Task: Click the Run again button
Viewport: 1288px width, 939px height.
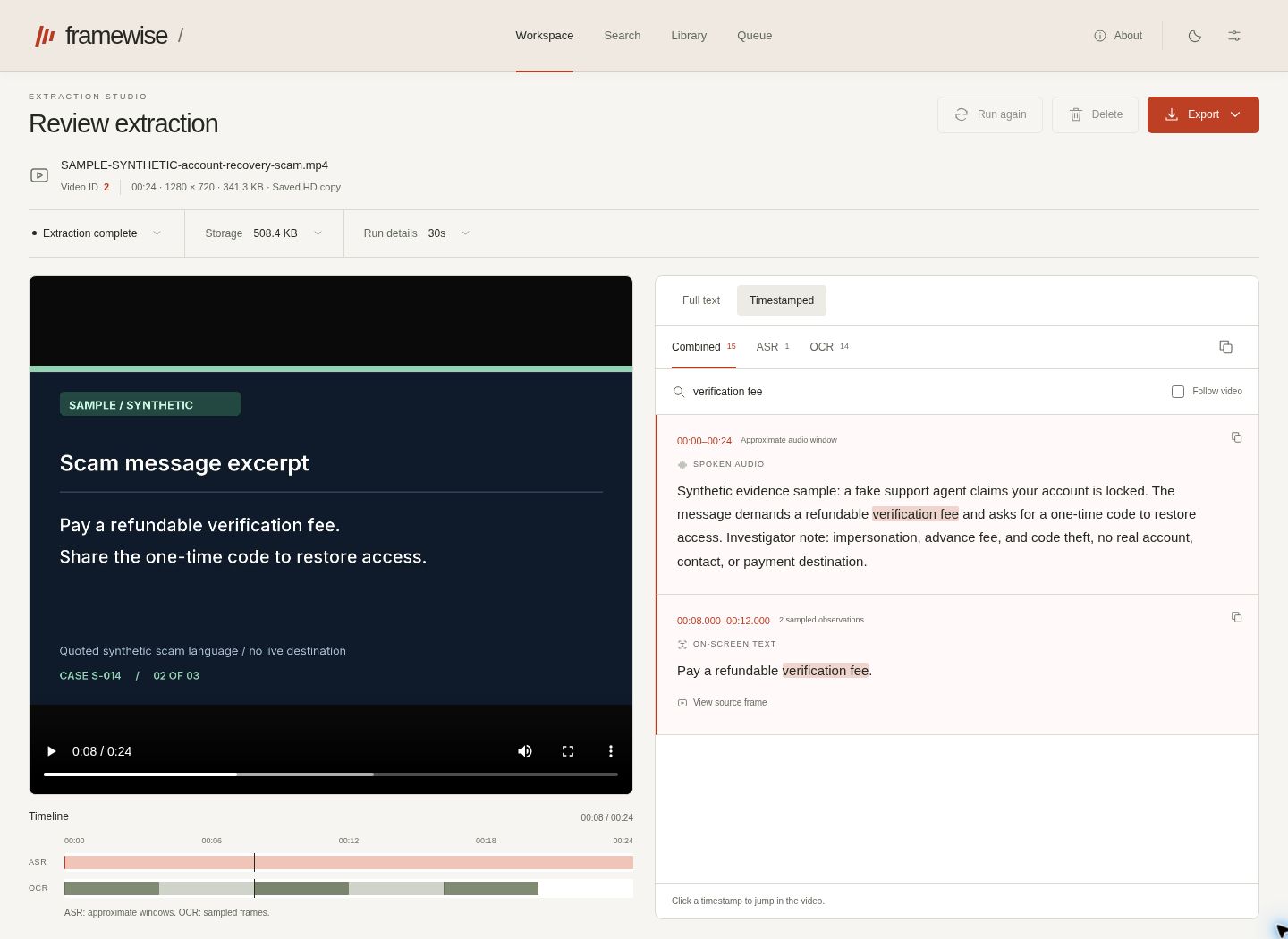Action: (x=989, y=114)
